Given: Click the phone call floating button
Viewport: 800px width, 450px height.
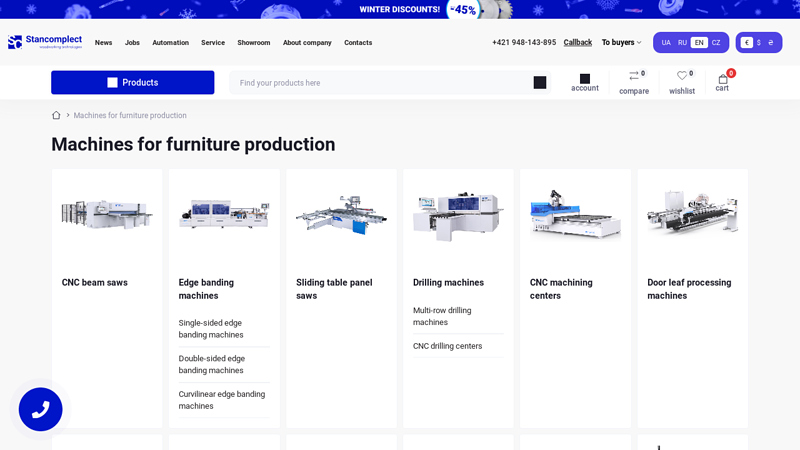Looking at the screenshot, I should (40, 409).
